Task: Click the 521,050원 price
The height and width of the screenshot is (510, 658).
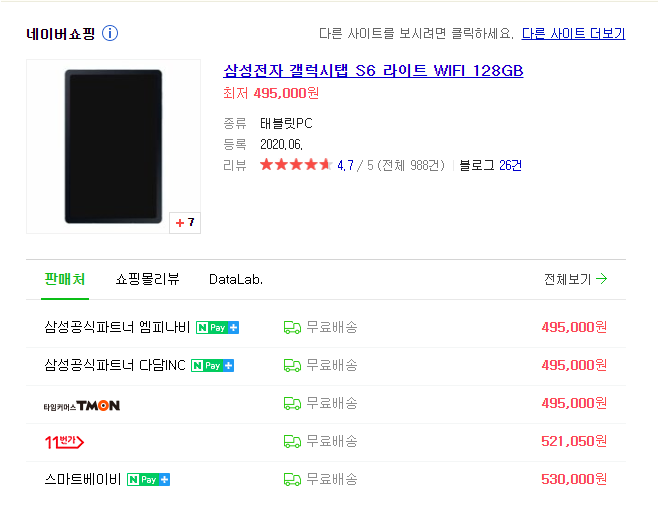Action: pos(574,441)
